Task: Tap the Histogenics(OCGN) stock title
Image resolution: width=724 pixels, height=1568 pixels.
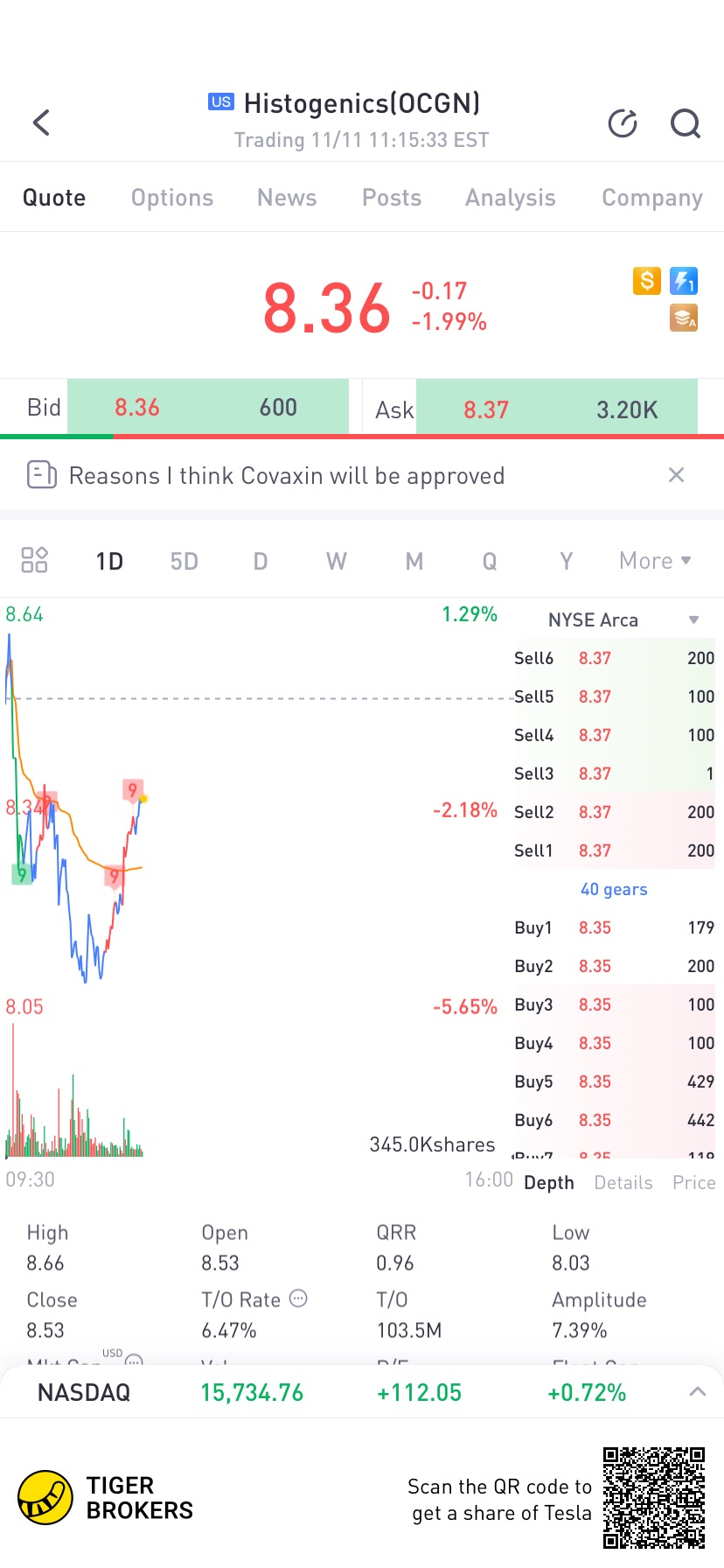Action: click(362, 103)
